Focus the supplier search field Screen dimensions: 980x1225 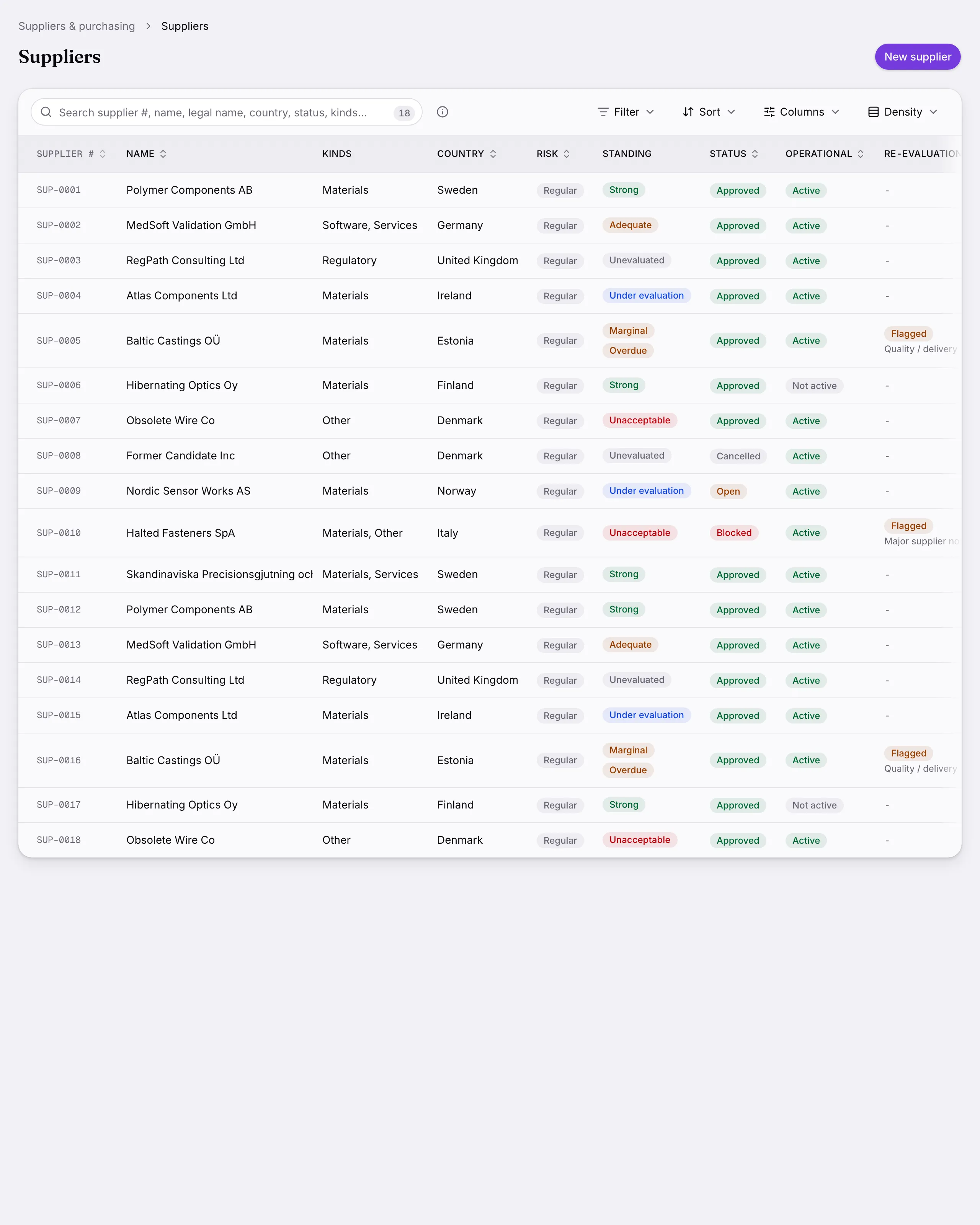pos(226,112)
